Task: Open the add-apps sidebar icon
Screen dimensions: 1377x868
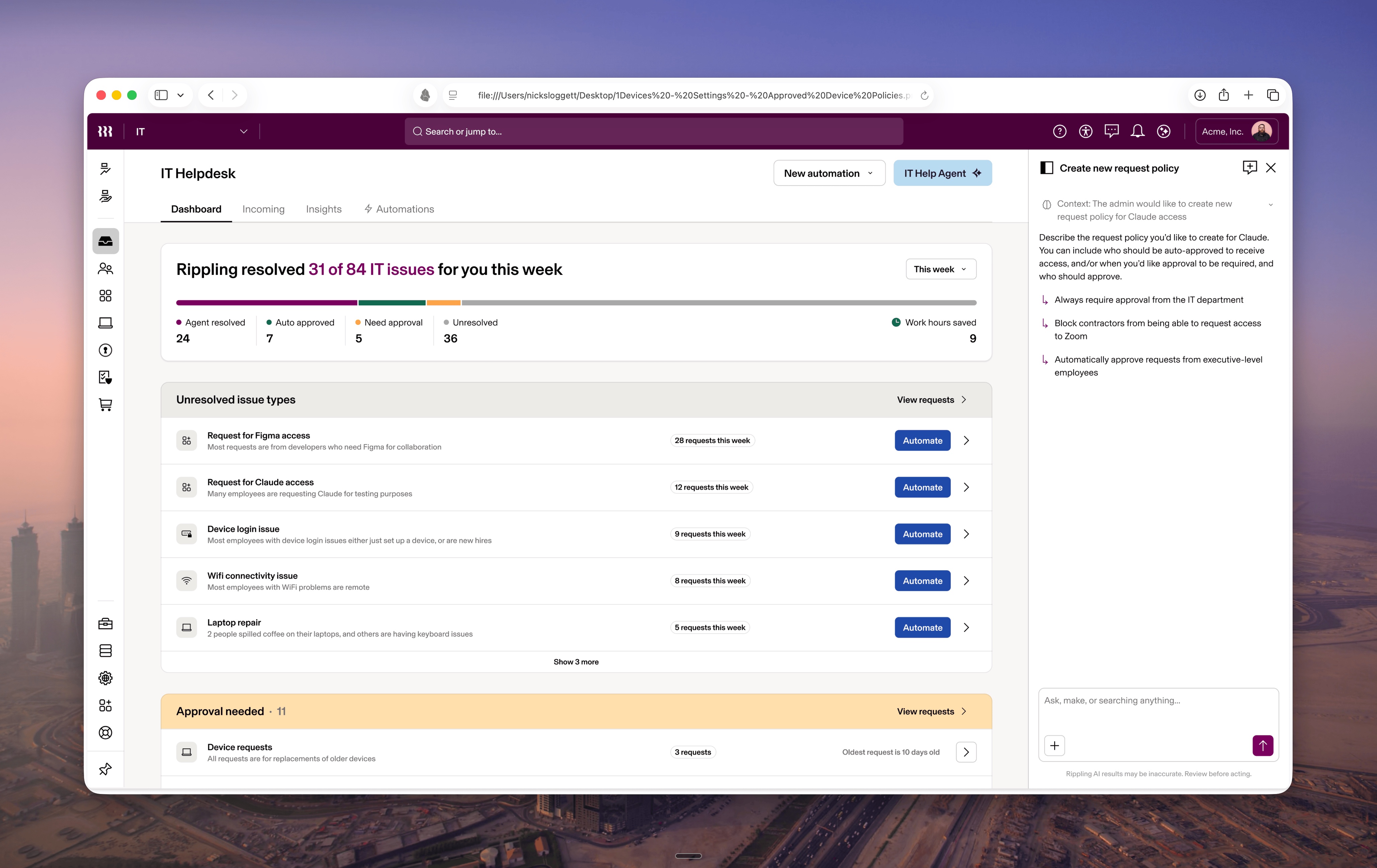Action: coord(105,705)
